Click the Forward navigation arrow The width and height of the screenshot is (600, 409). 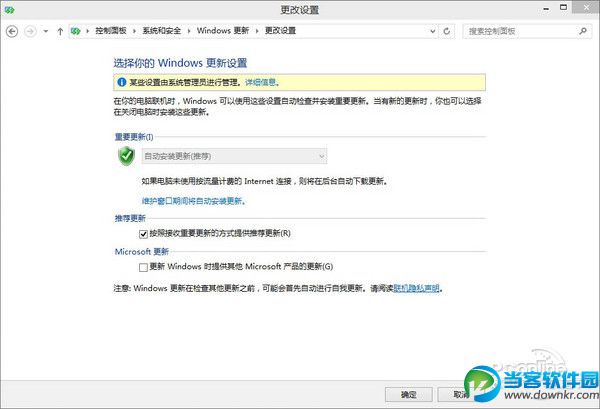pyautogui.click(x=30, y=31)
